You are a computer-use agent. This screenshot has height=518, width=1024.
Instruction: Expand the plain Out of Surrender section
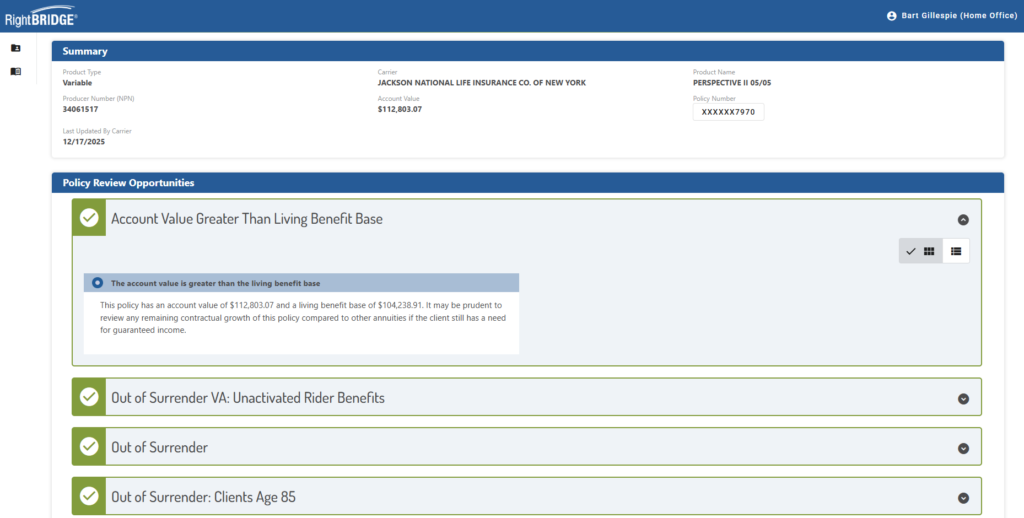(x=963, y=449)
